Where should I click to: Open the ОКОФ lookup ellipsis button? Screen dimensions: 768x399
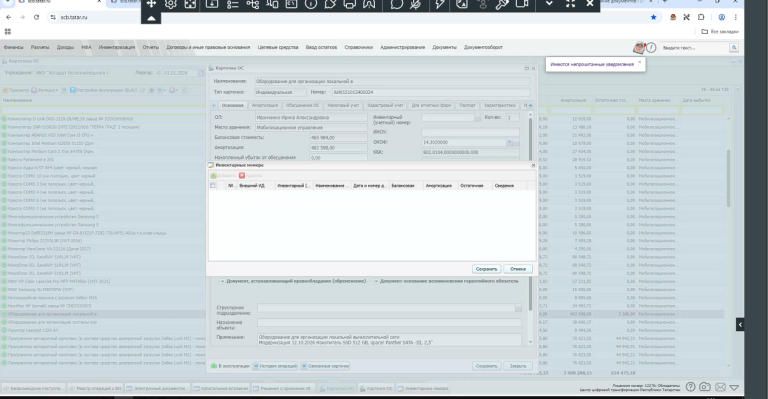(516, 142)
